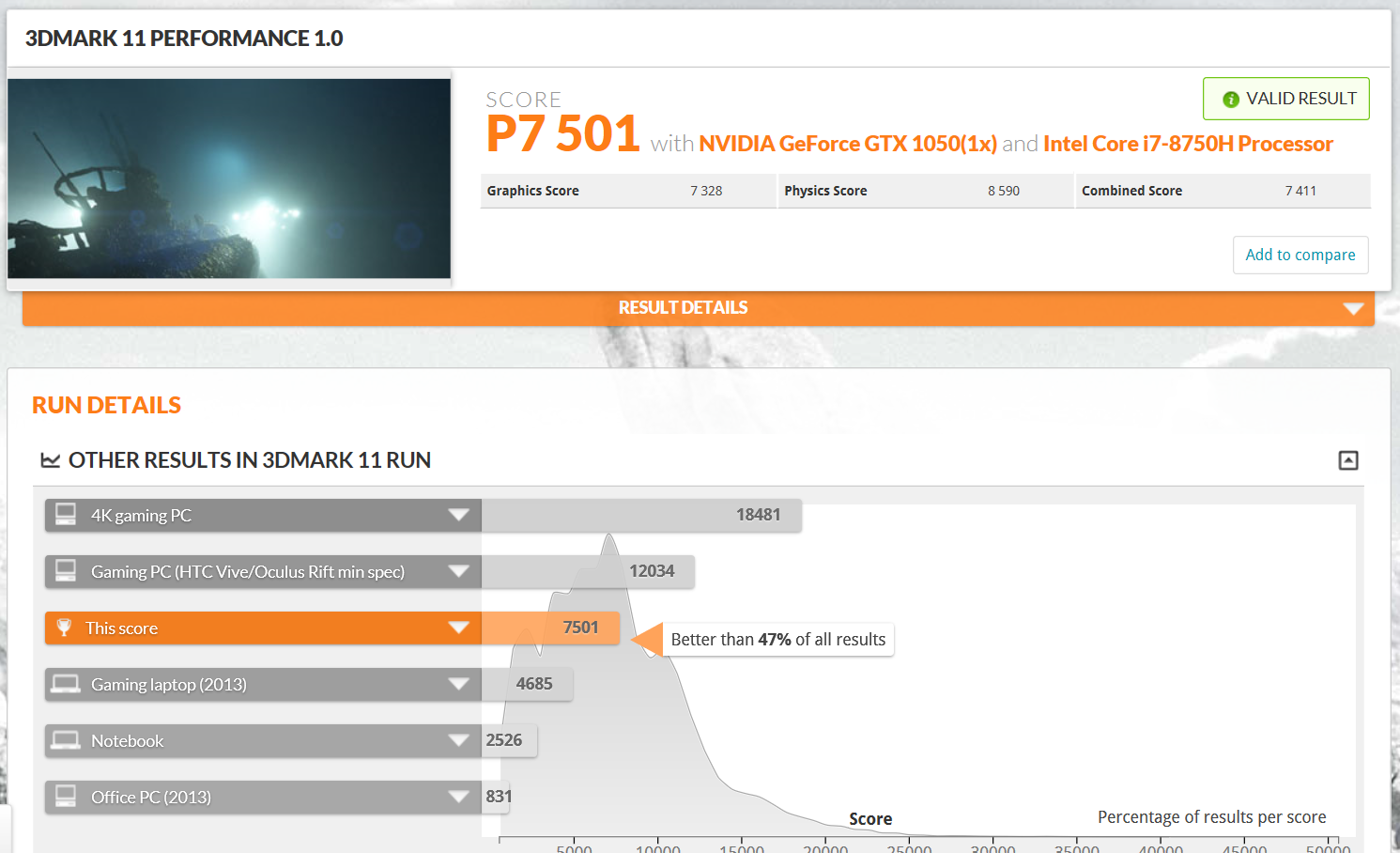This screenshot has width=1400, height=853.
Task: Click the desktop icon next to Gaming PC (HTC Vive)
Action: tap(66, 570)
